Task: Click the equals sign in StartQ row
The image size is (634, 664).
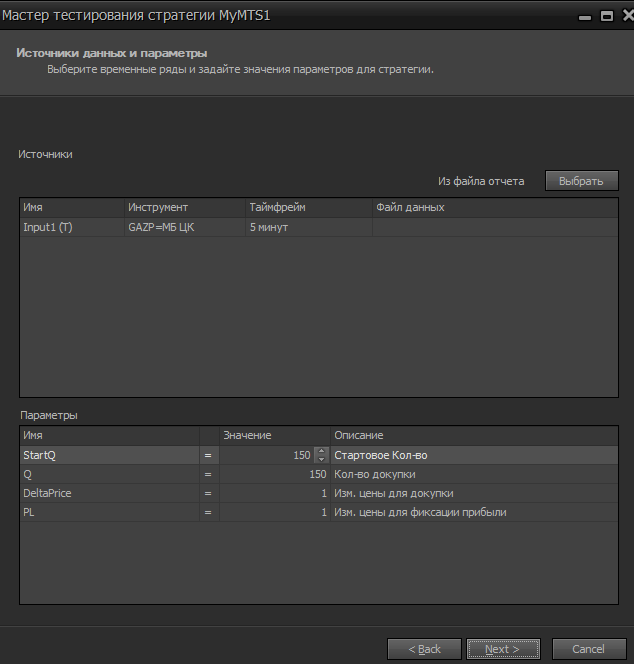Action: click(208, 455)
